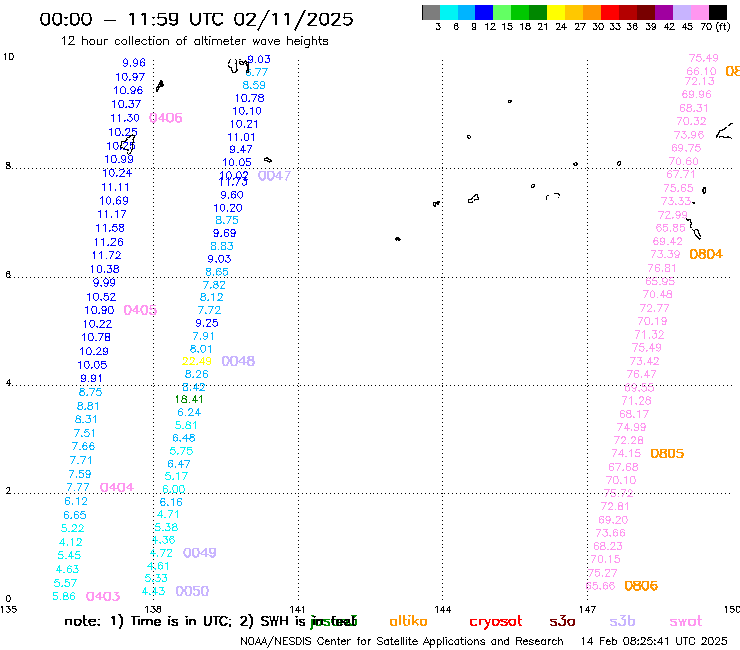
Task: Click the lavender time label 0048
Action: (x=238, y=361)
